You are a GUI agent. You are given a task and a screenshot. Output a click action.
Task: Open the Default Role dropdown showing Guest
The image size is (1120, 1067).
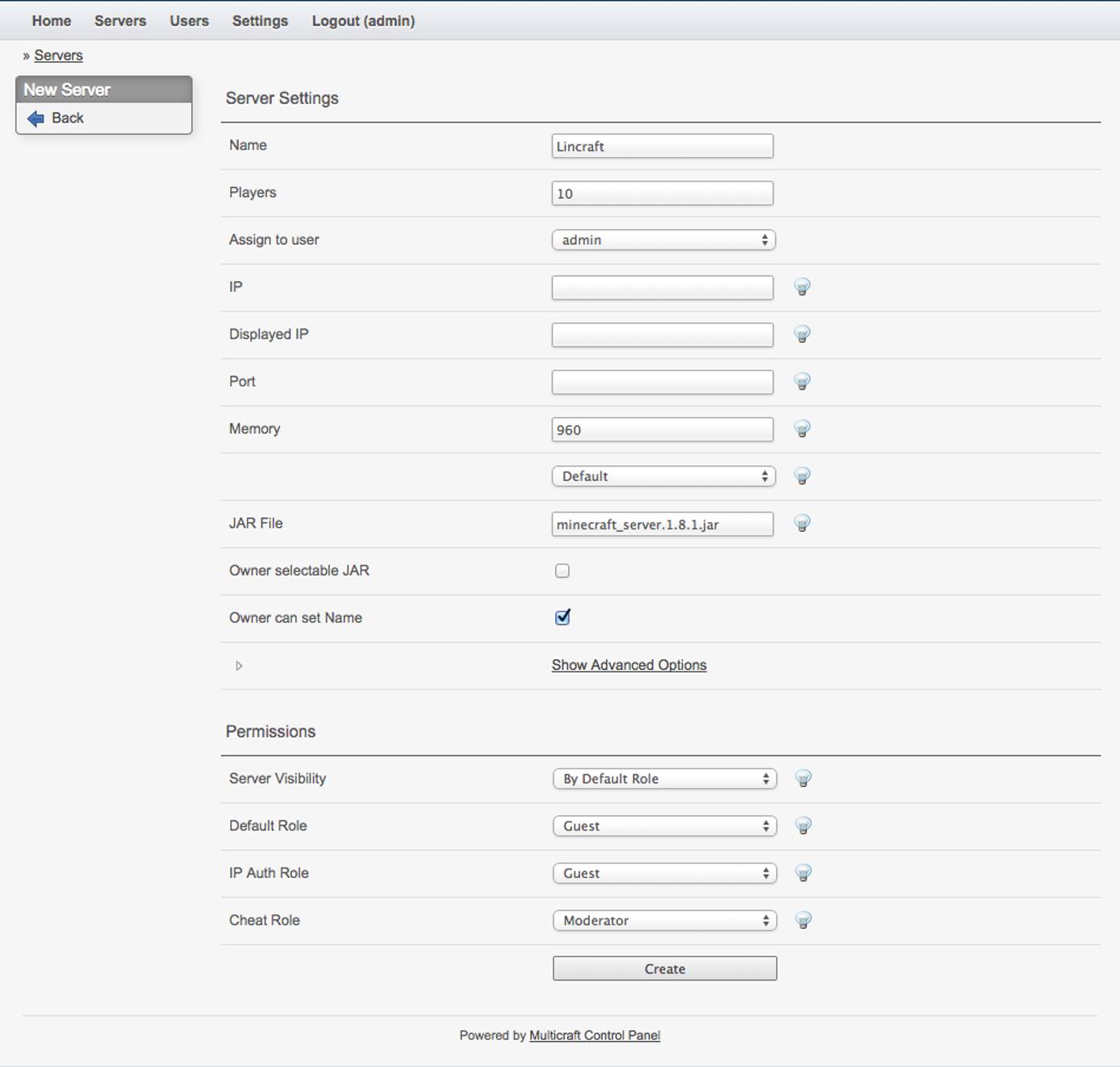663,826
